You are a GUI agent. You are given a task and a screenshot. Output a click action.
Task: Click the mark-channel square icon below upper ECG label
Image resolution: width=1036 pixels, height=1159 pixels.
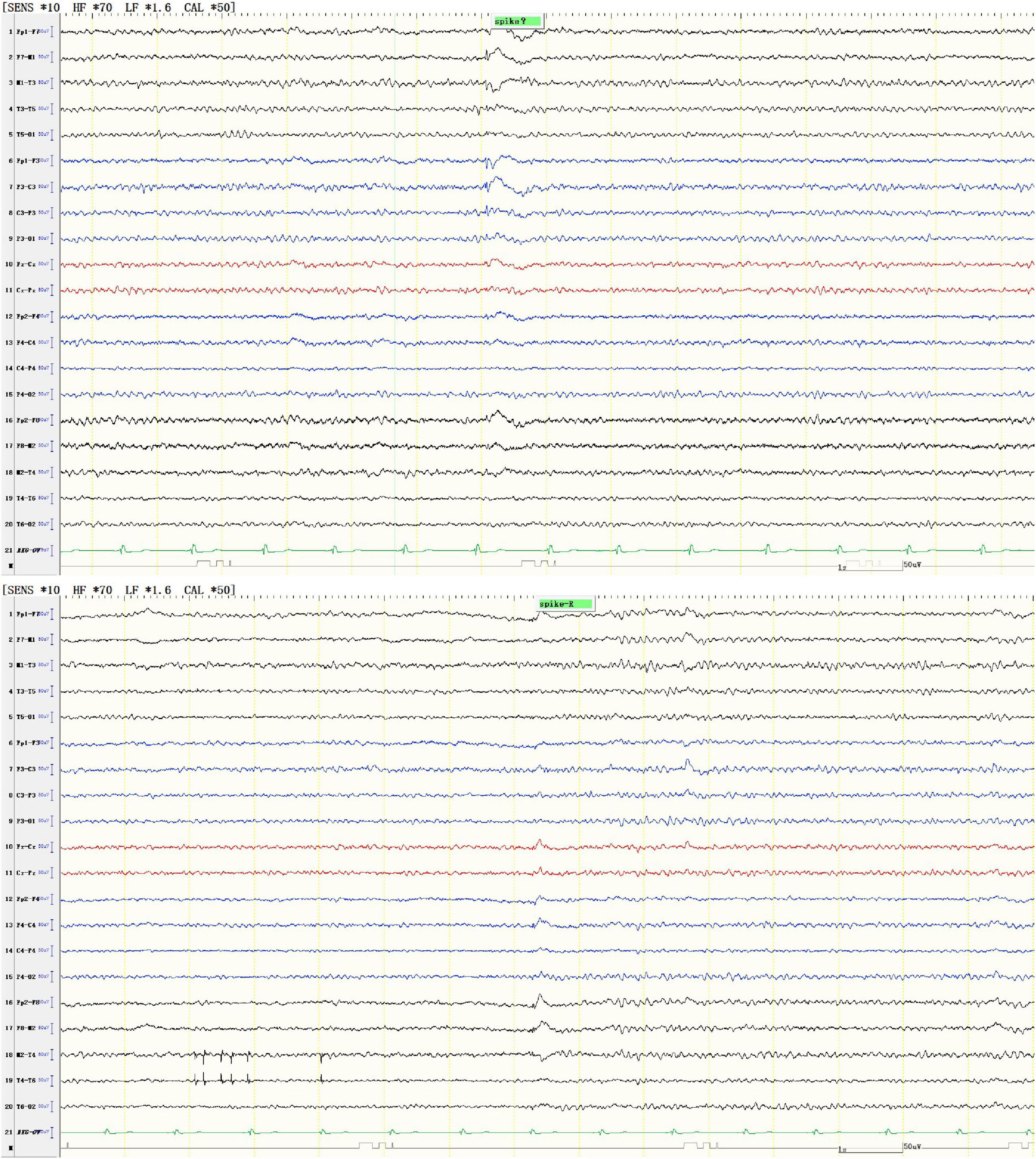10,566
